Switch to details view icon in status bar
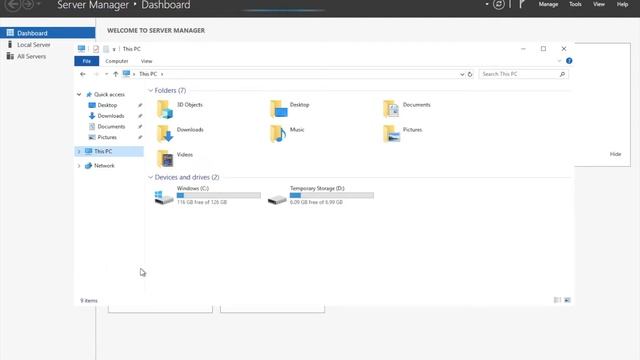This screenshot has height=360, width=640. [x=557, y=300]
